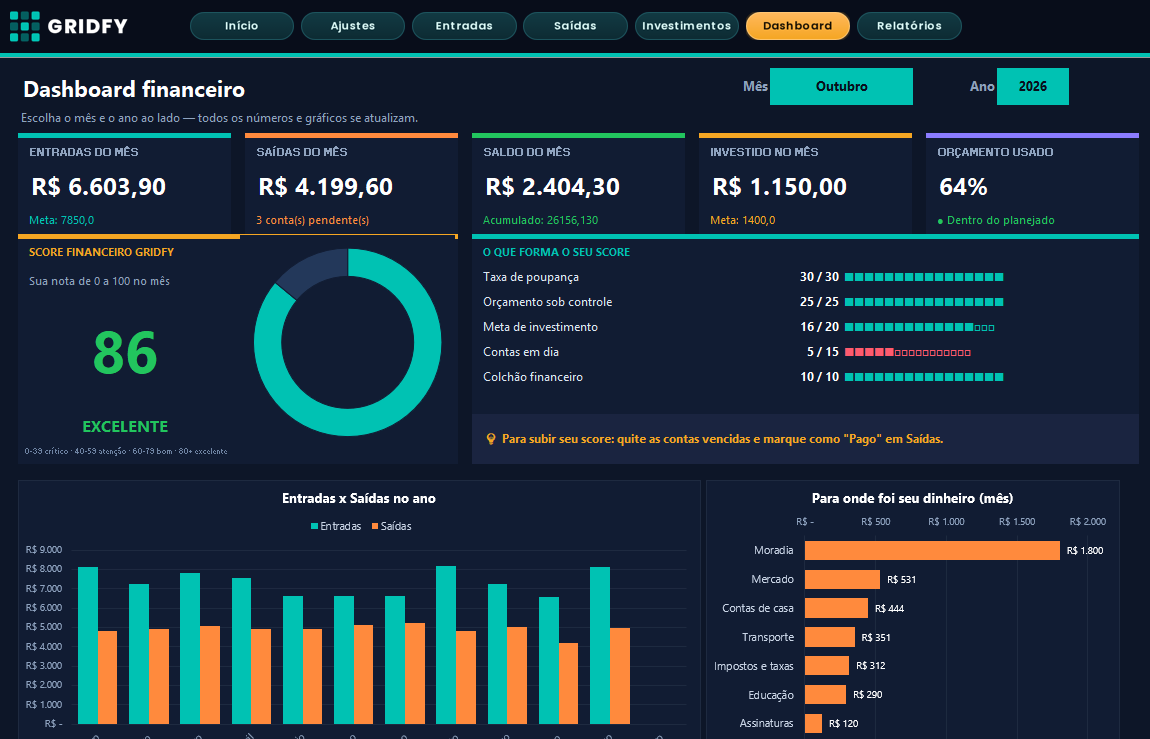Click the R$ 1.800 data label
The width and height of the screenshot is (1150, 739).
[x=1085, y=551]
